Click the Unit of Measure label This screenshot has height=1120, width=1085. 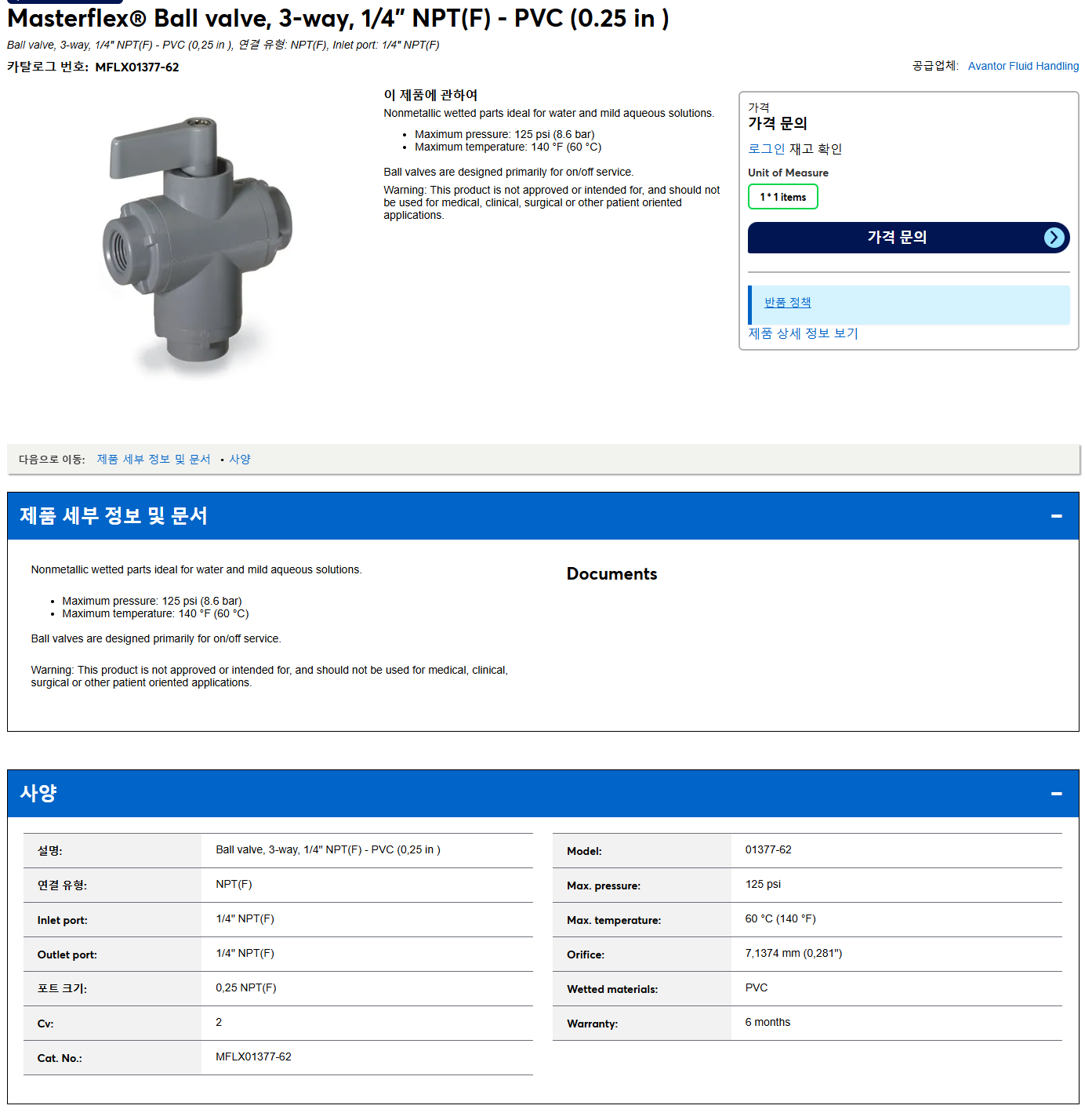(788, 173)
